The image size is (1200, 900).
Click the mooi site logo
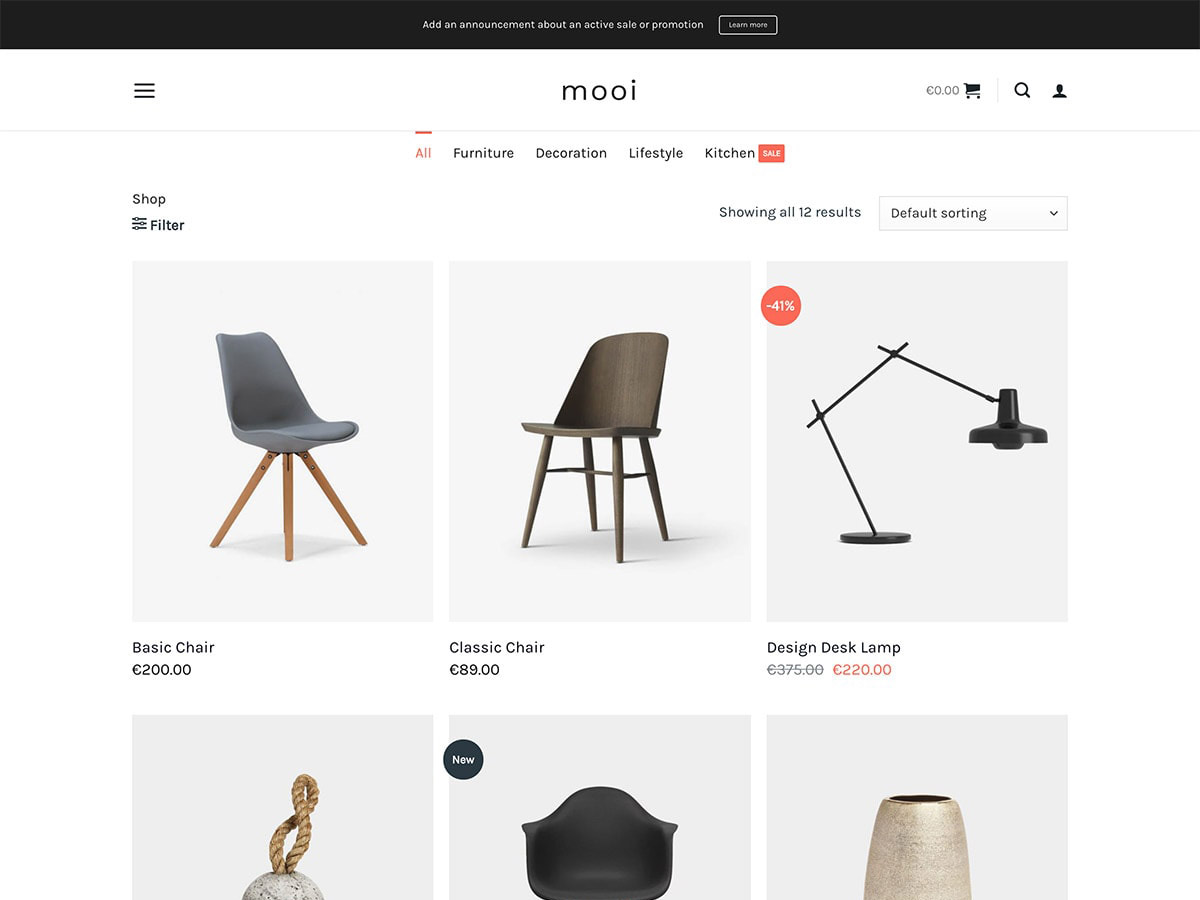600,91
